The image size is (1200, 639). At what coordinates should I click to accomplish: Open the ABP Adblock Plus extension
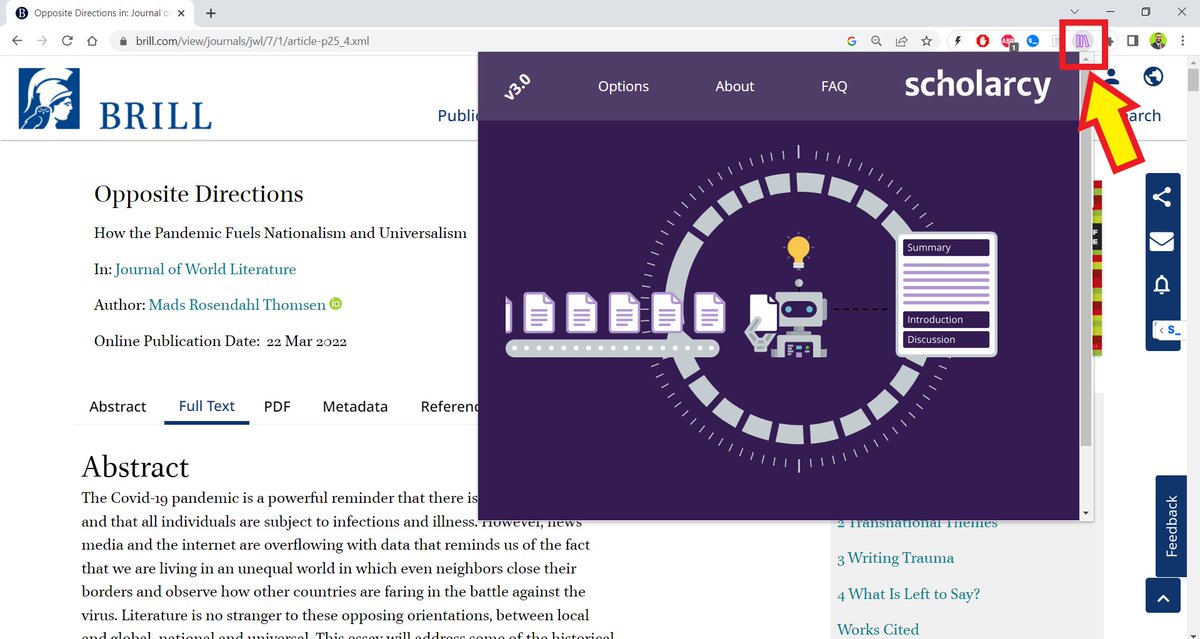[x=1008, y=41]
